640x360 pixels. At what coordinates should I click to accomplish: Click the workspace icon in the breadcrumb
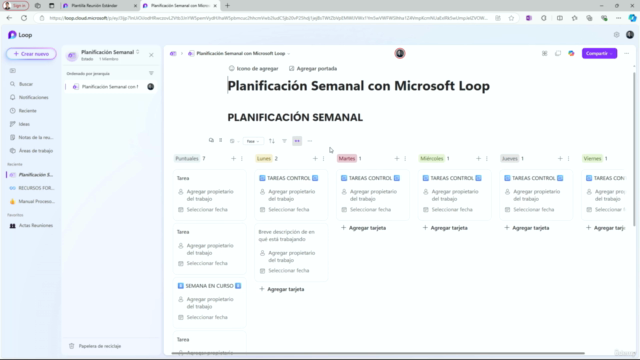(173, 53)
